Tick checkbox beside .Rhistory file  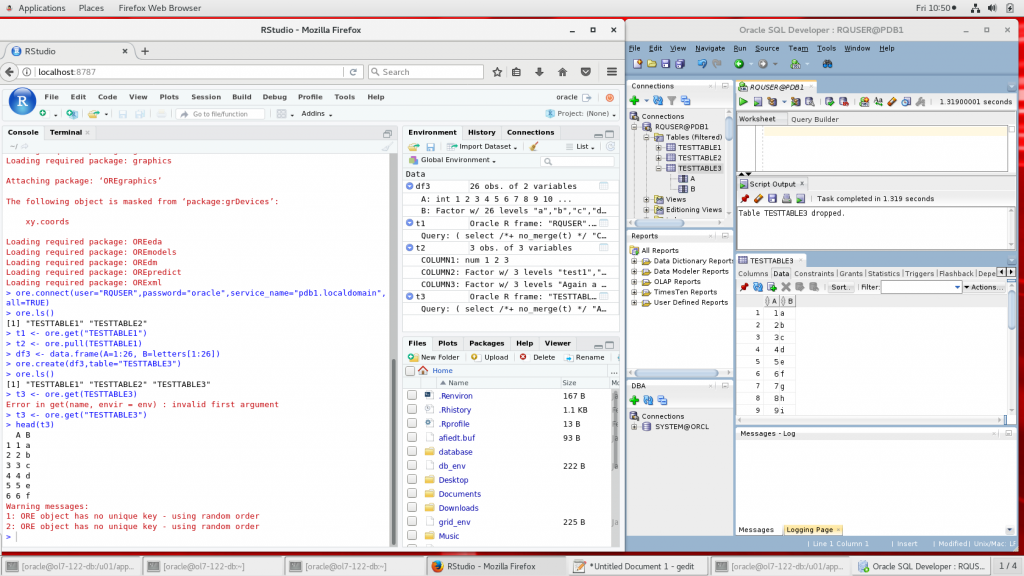coord(412,409)
